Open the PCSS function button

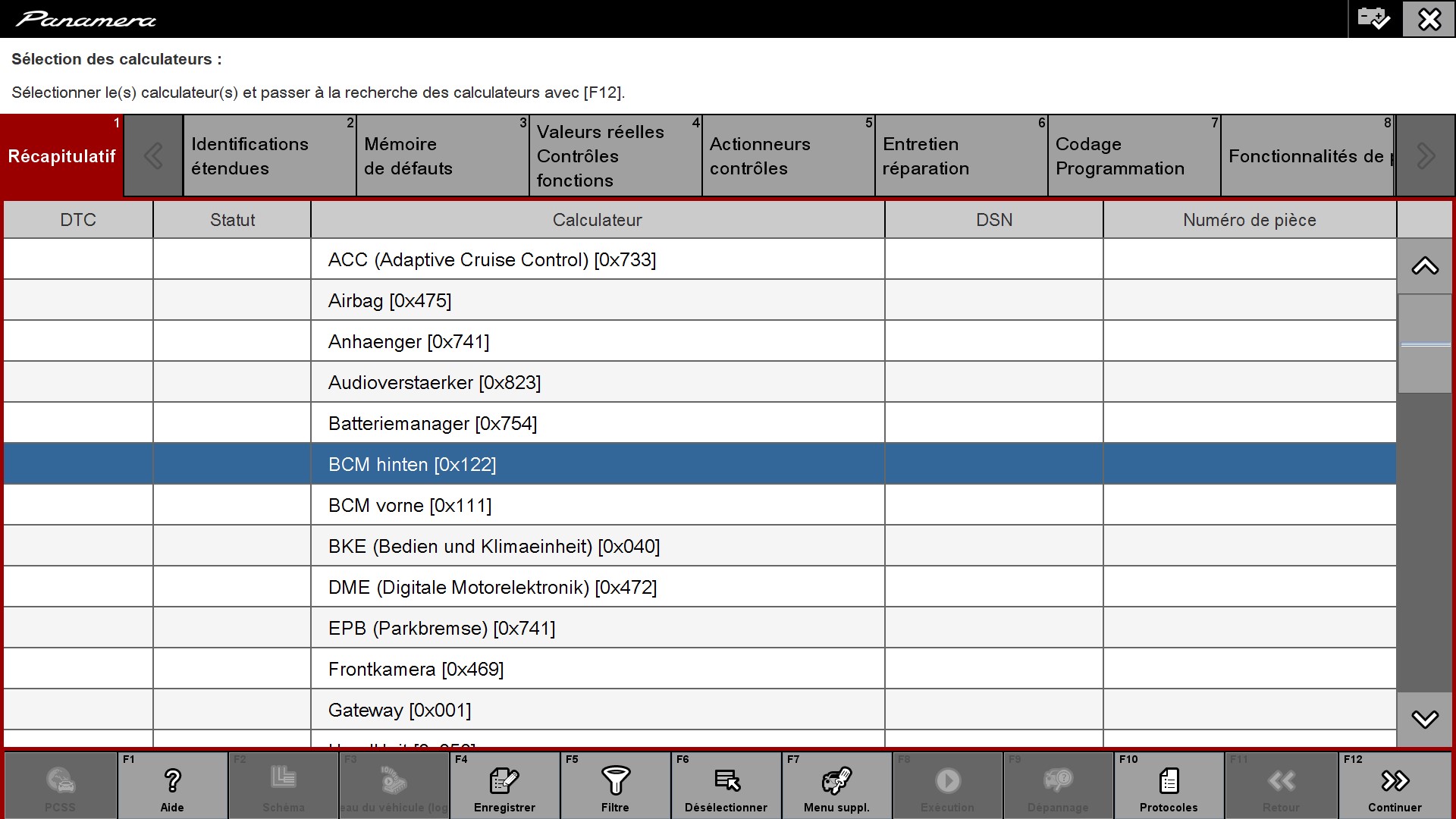tap(61, 785)
